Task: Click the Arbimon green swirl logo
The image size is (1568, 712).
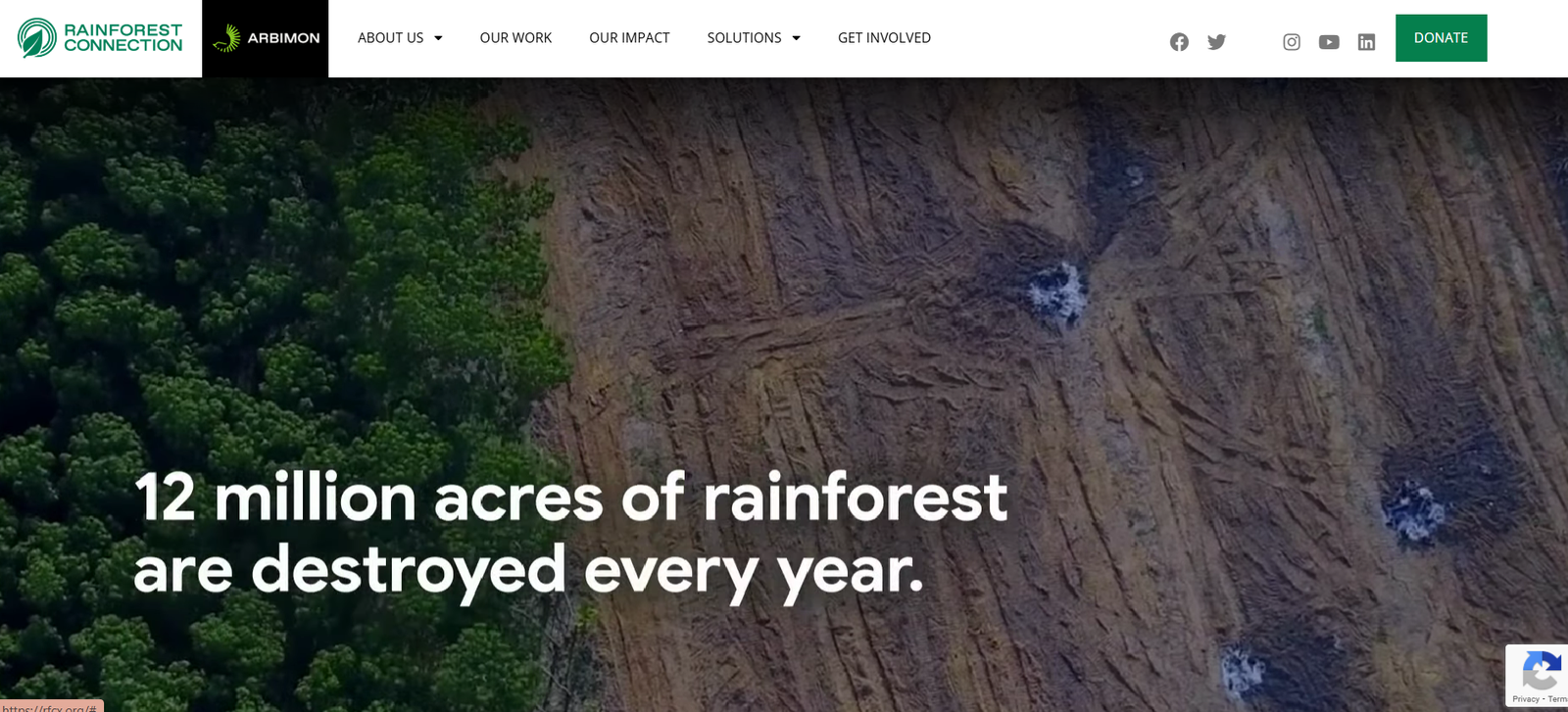Action: (227, 38)
